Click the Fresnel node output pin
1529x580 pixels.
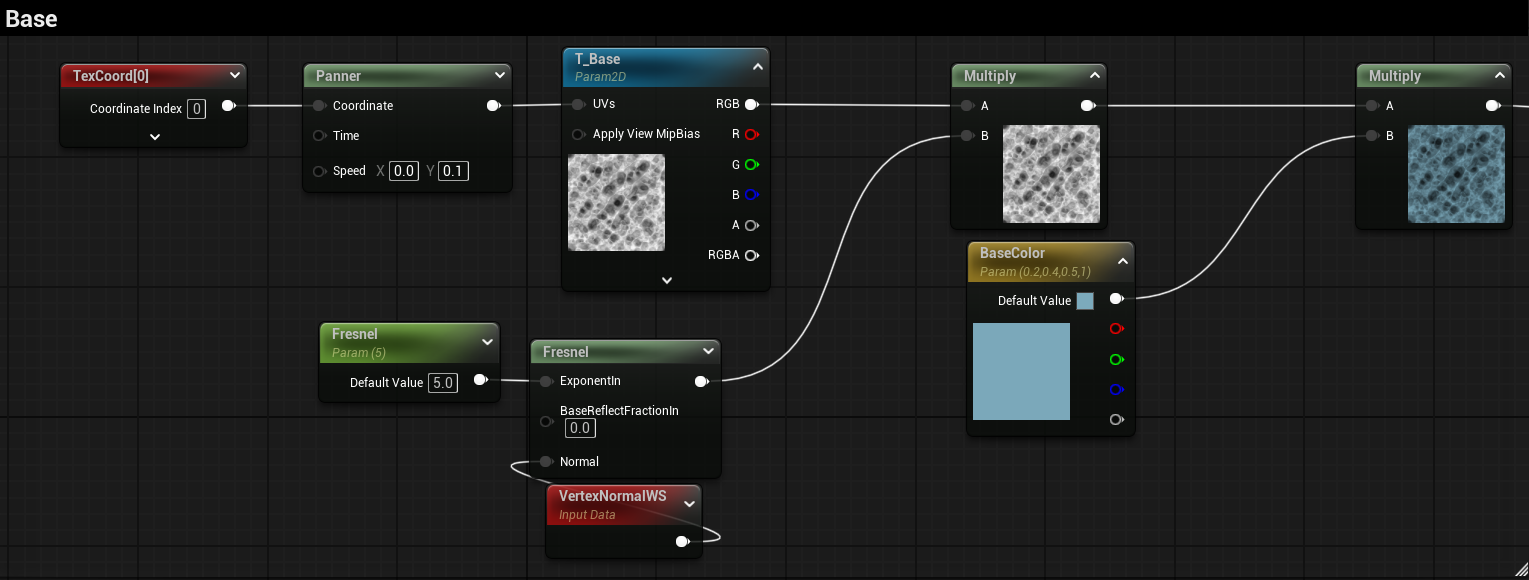[701, 381]
